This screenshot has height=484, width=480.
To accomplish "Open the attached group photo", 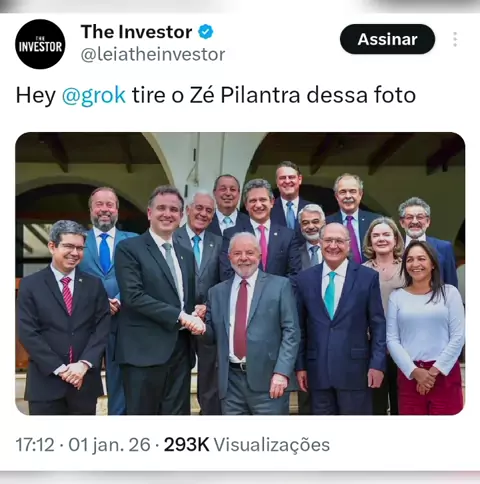I will 240,273.
